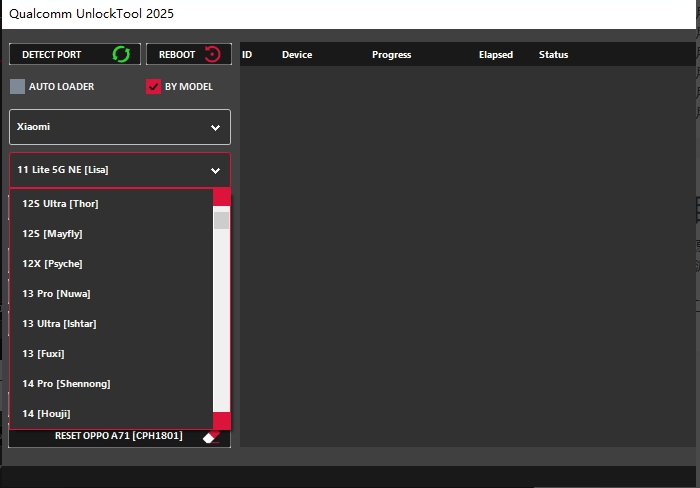The width and height of the screenshot is (700, 488).
Task: Pick 12X [Psyche] from the model list
Action: click(x=111, y=263)
